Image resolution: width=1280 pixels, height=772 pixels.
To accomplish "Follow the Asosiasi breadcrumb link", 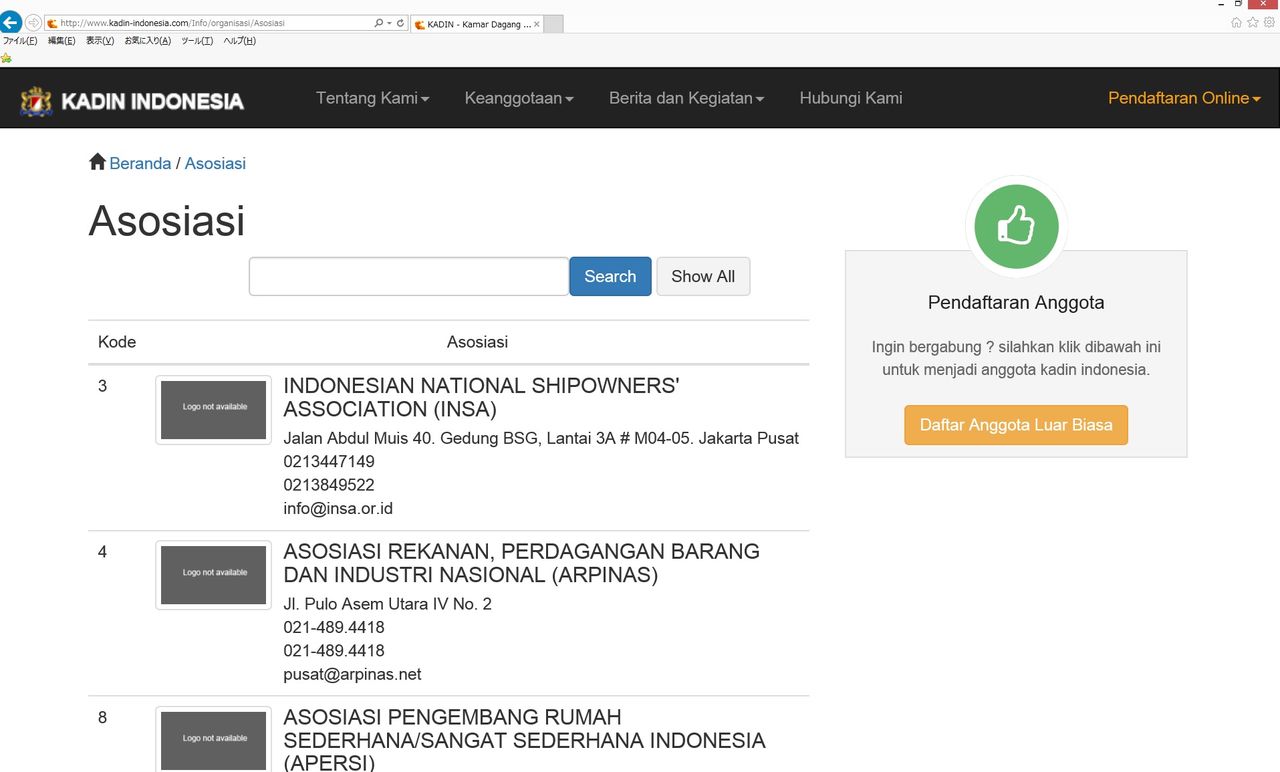I will pyautogui.click(x=215, y=163).
